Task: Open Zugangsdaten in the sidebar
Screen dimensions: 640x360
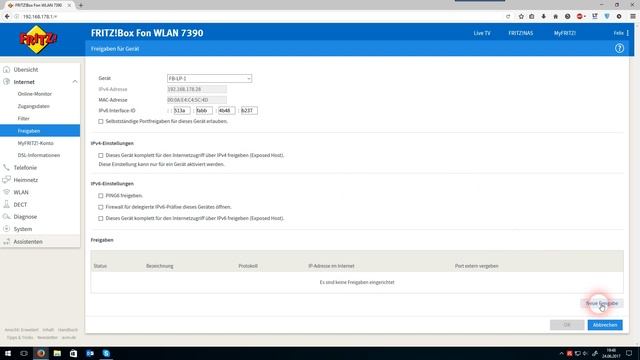Action: [x=33, y=106]
